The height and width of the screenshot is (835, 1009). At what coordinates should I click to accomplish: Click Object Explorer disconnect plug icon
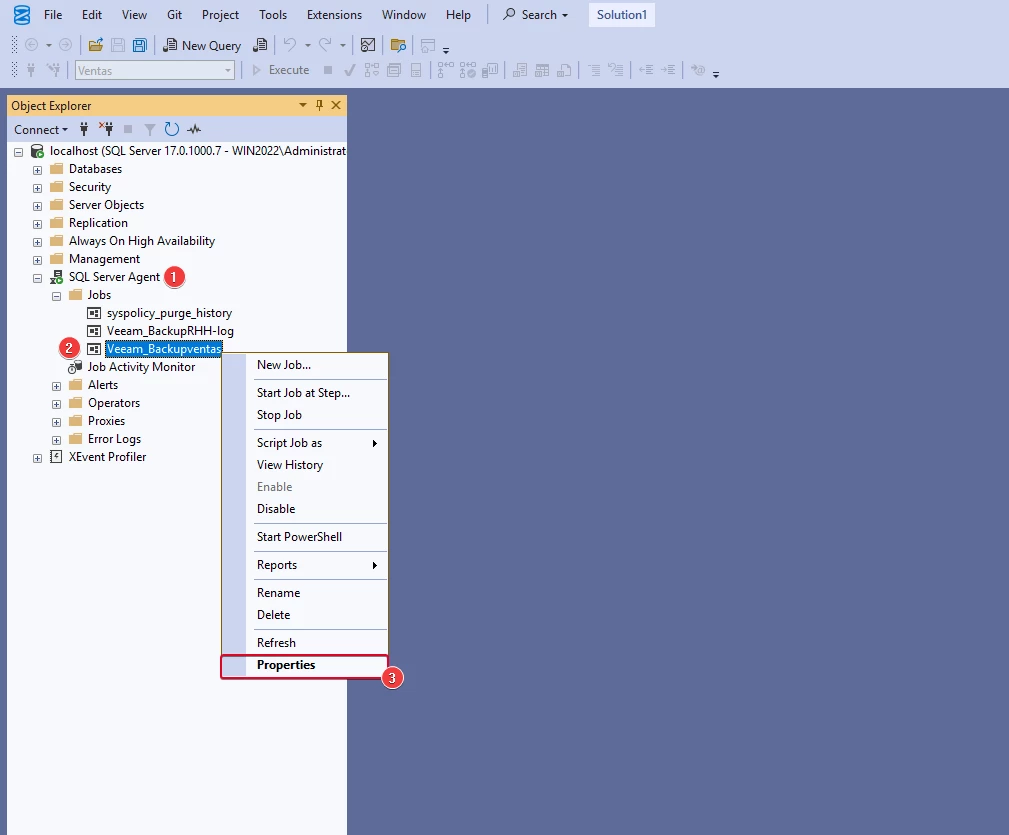pos(106,129)
